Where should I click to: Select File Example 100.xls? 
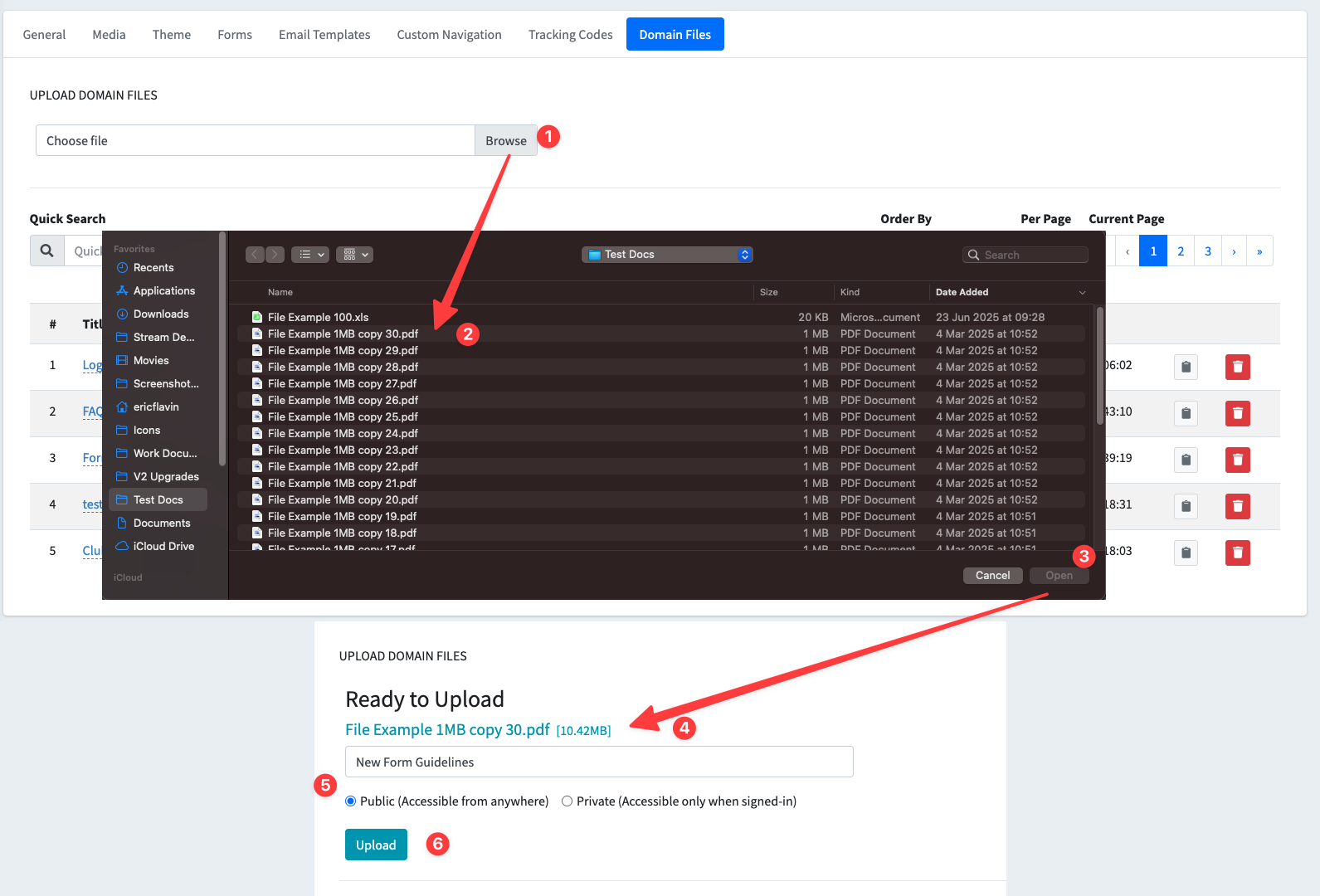point(660,317)
